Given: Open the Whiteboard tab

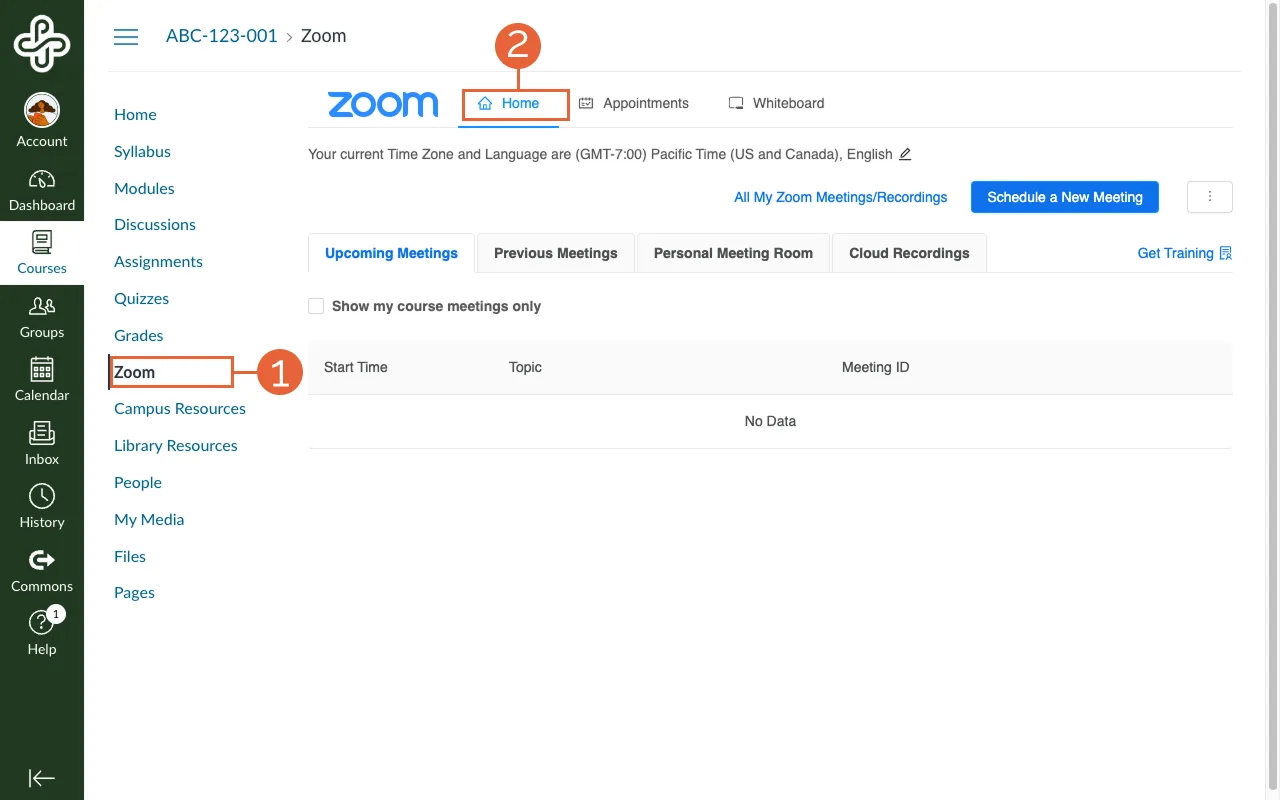Looking at the screenshot, I should [777, 103].
